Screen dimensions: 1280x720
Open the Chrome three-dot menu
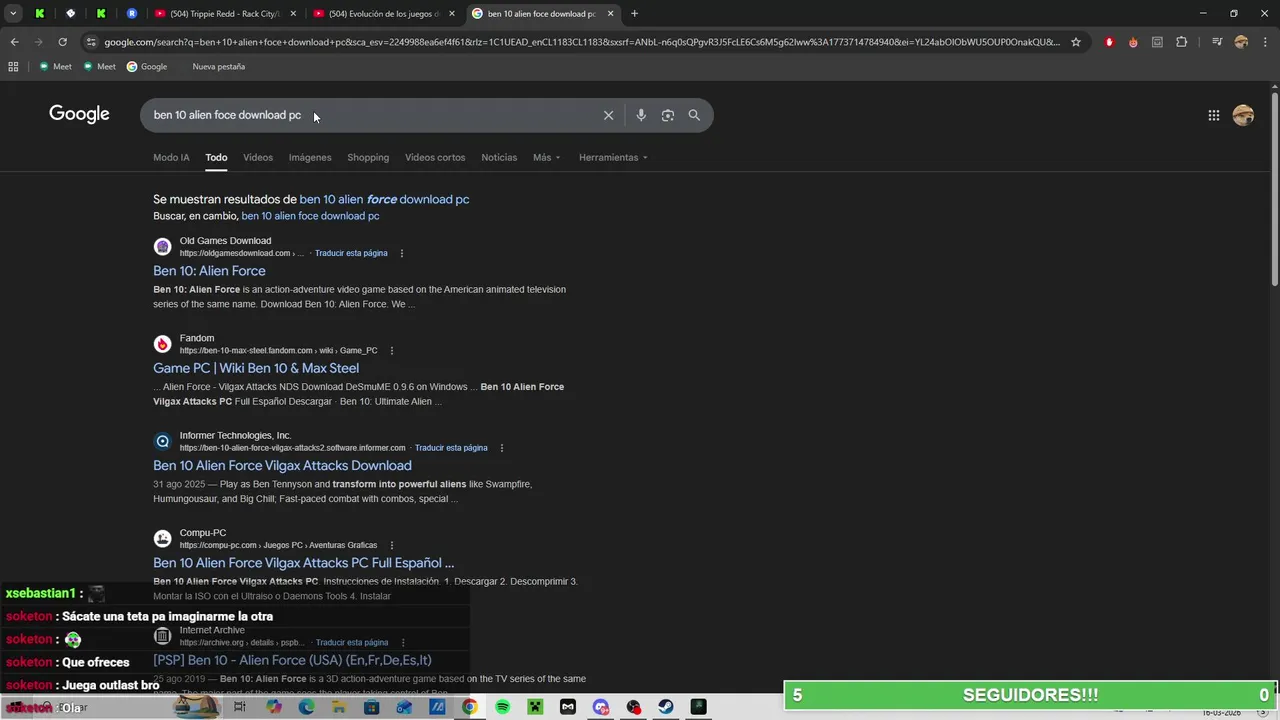coord(1264,42)
